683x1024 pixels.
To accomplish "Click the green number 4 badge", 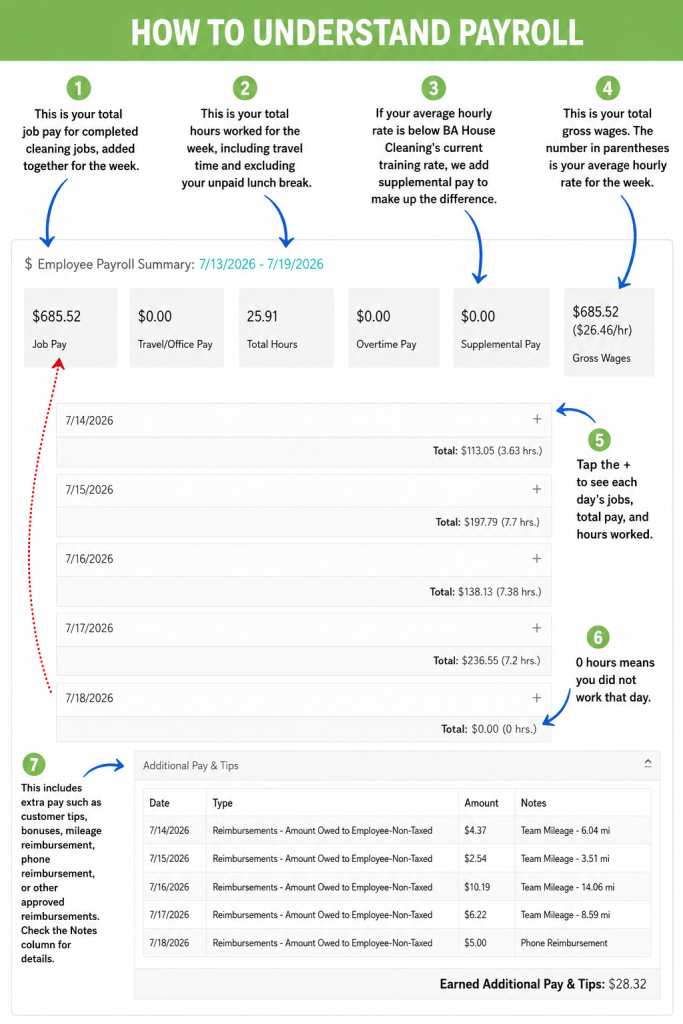I will [x=608, y=88].
